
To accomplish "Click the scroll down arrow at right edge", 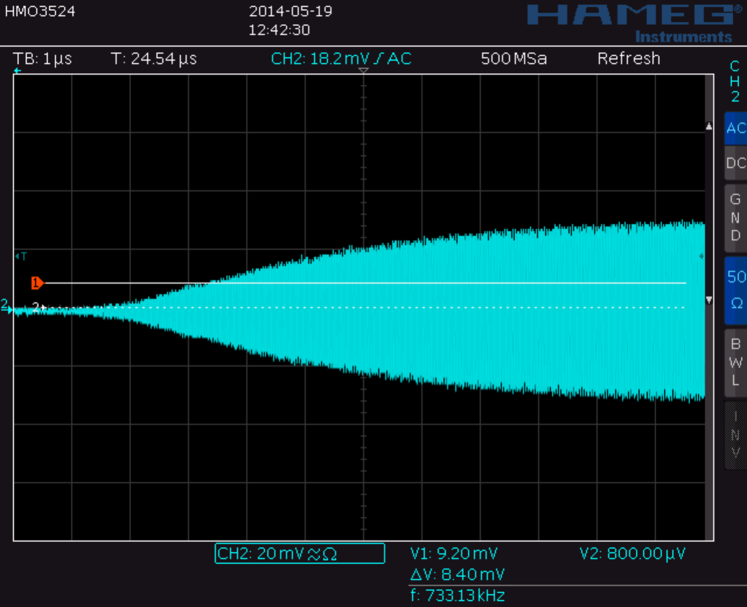I will 710,300.
